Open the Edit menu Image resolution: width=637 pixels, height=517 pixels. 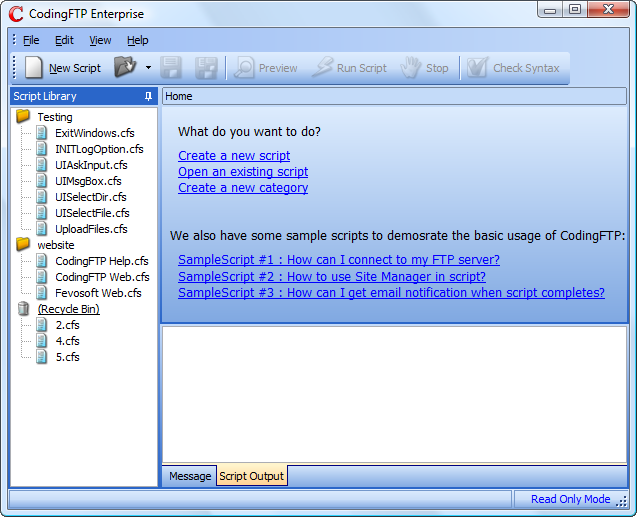(x=64, y=40)
